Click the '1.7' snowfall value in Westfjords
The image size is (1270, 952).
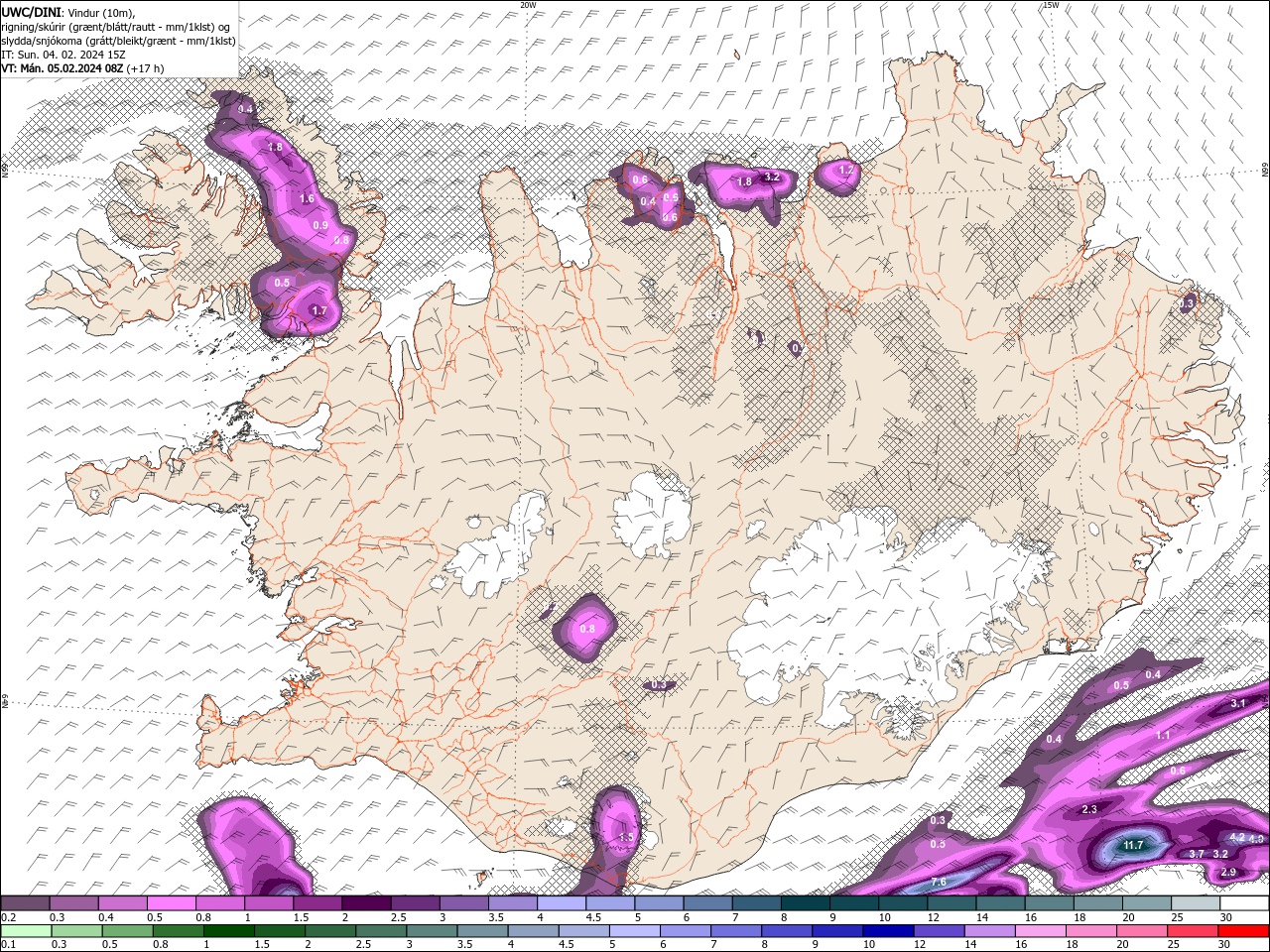[x=318, y=310]
